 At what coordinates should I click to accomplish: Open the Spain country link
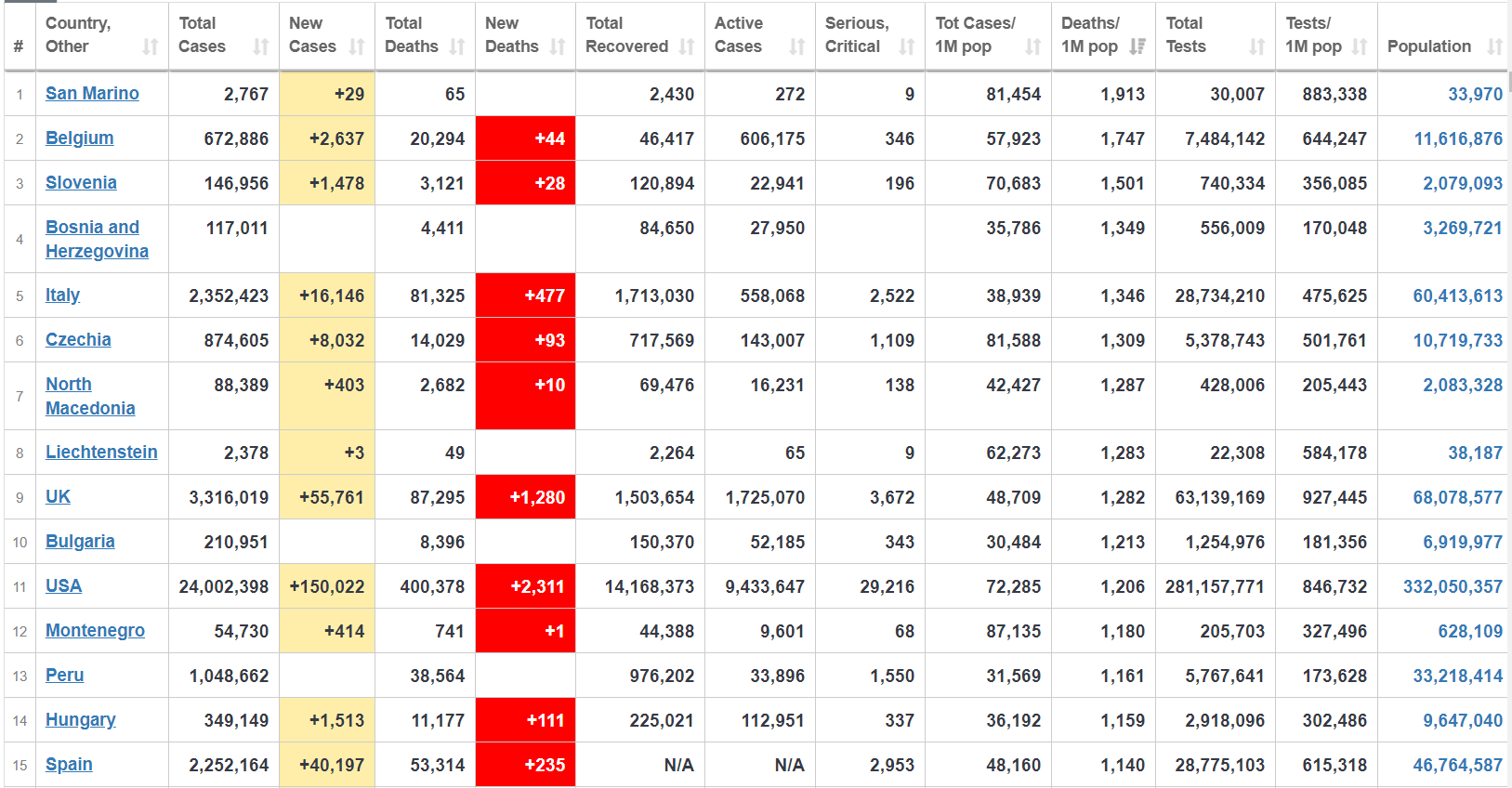[x=69, y=764]
